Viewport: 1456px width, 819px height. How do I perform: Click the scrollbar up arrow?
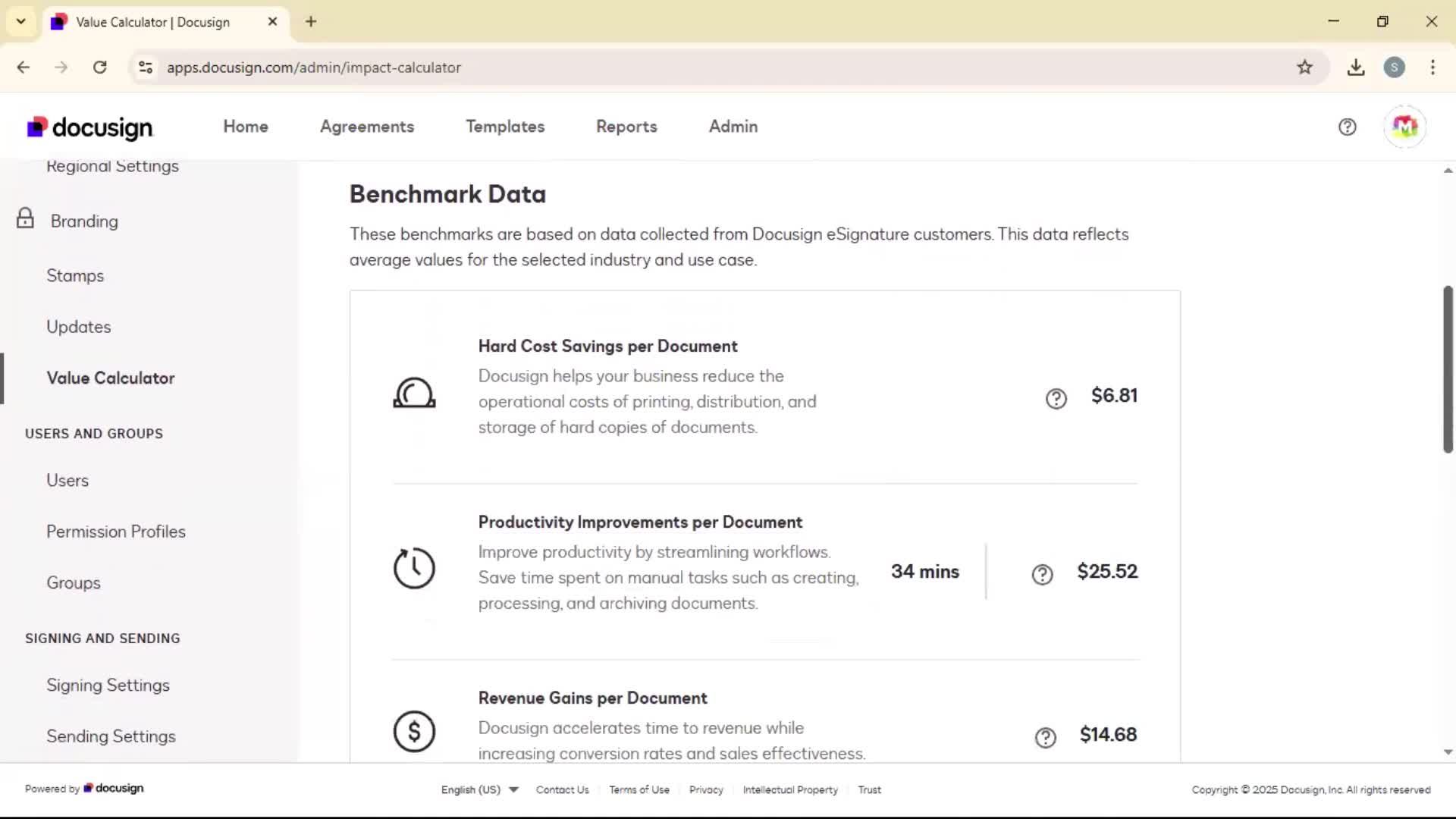click(1448, 171)
